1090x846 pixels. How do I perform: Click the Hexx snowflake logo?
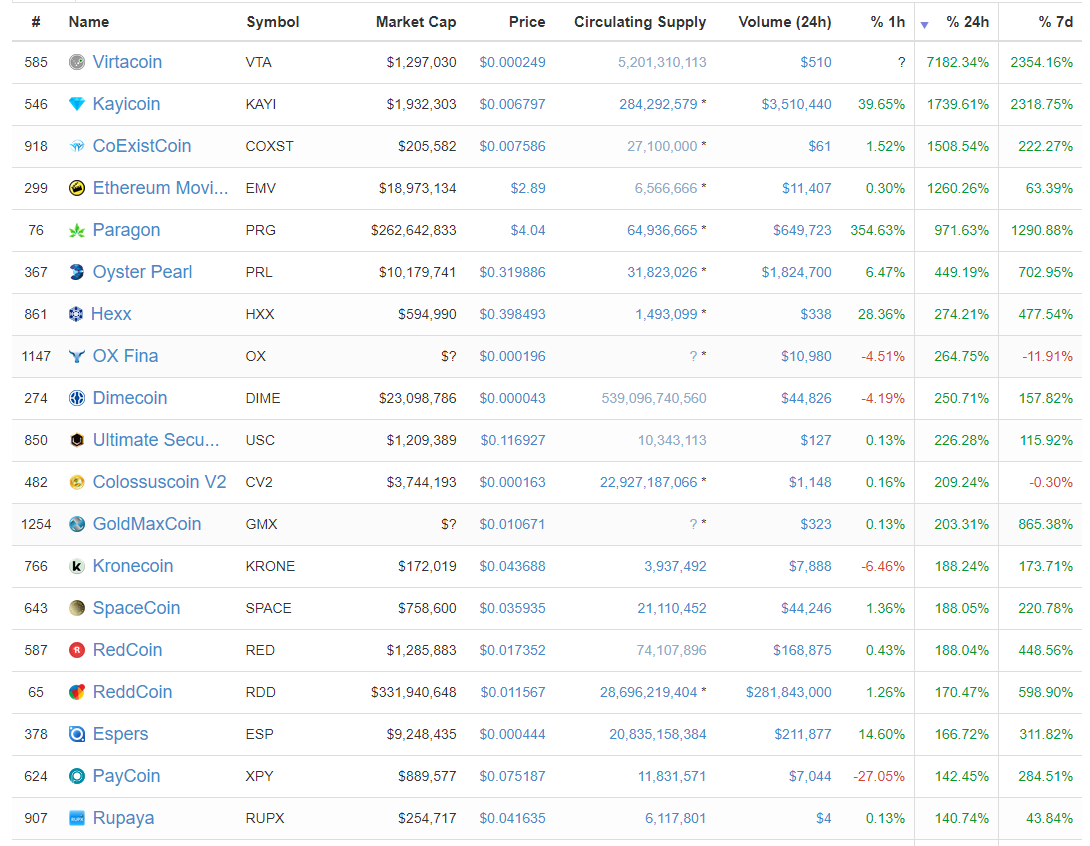(x=76, y=314)
